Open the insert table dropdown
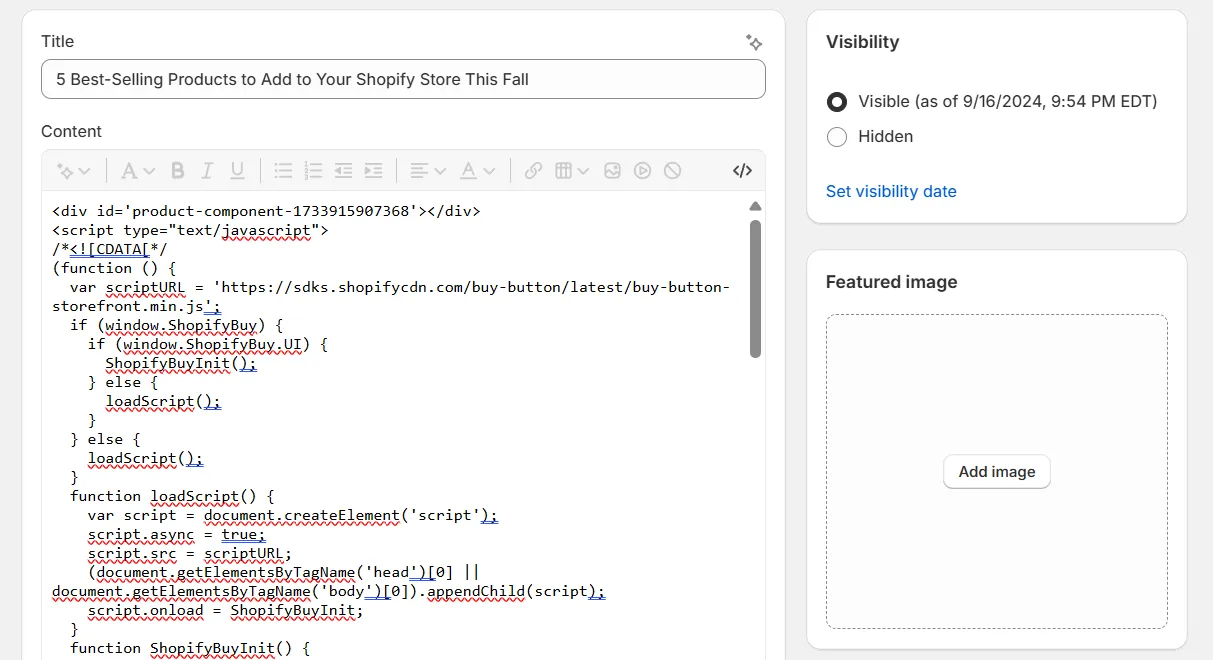The width and height of the screenshot is (1213, 660). point(572,171)
